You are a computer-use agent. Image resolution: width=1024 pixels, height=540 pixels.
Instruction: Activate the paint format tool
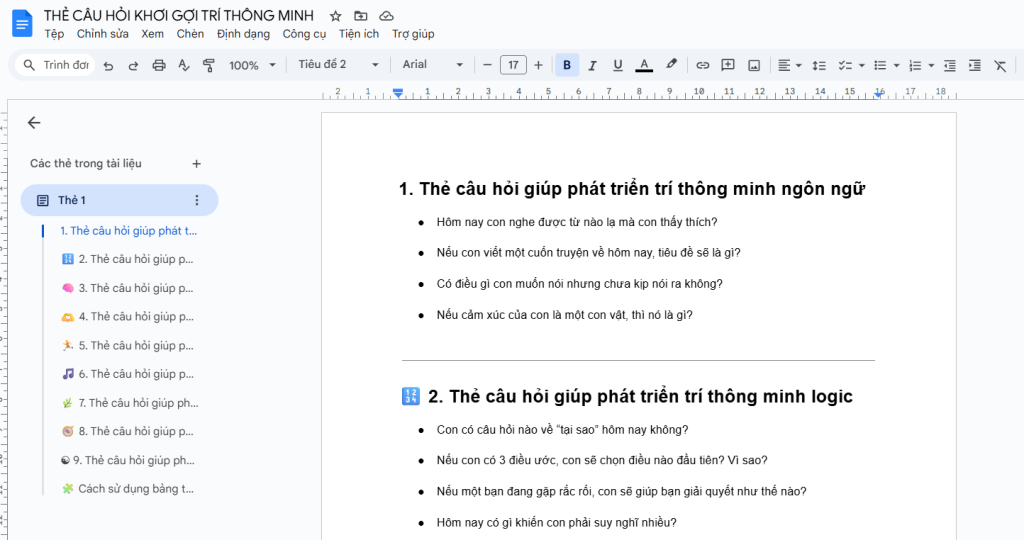coord(208,65)
